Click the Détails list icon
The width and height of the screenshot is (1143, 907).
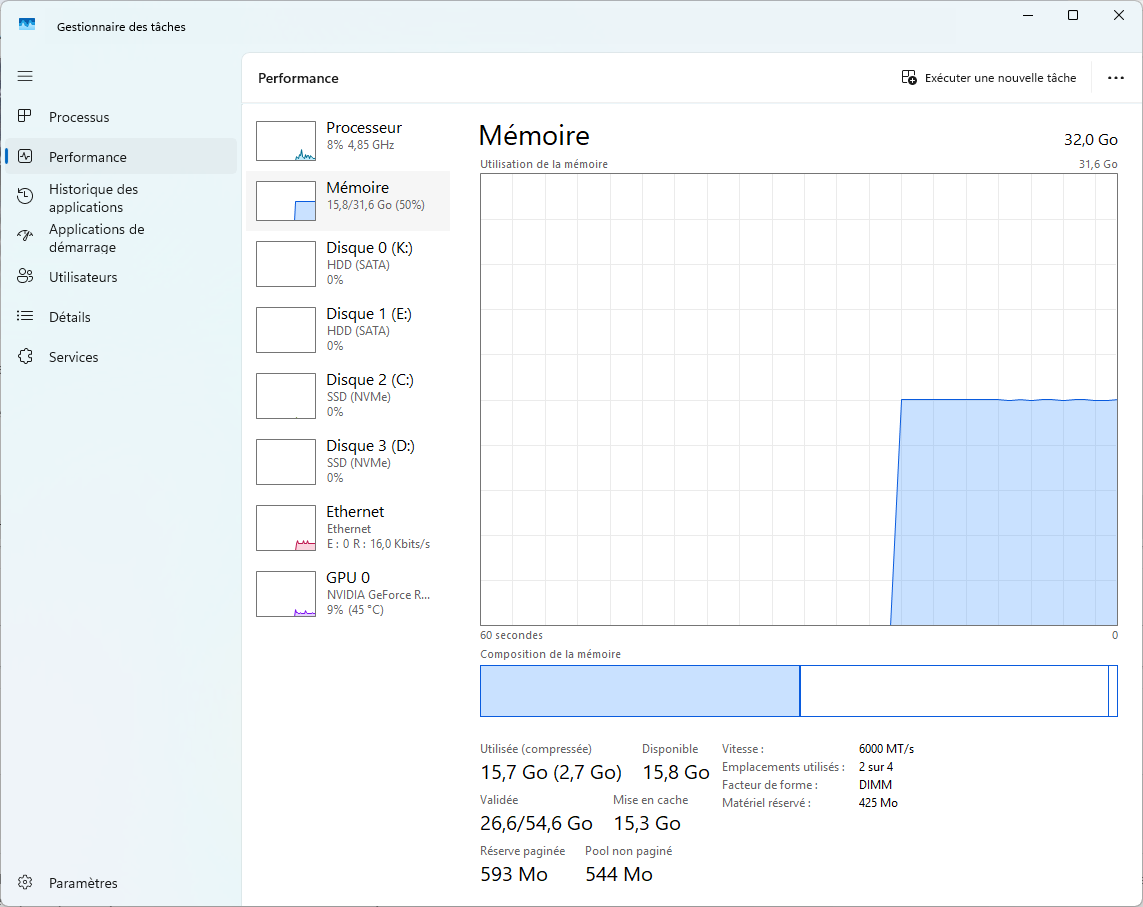pos(26,317)
